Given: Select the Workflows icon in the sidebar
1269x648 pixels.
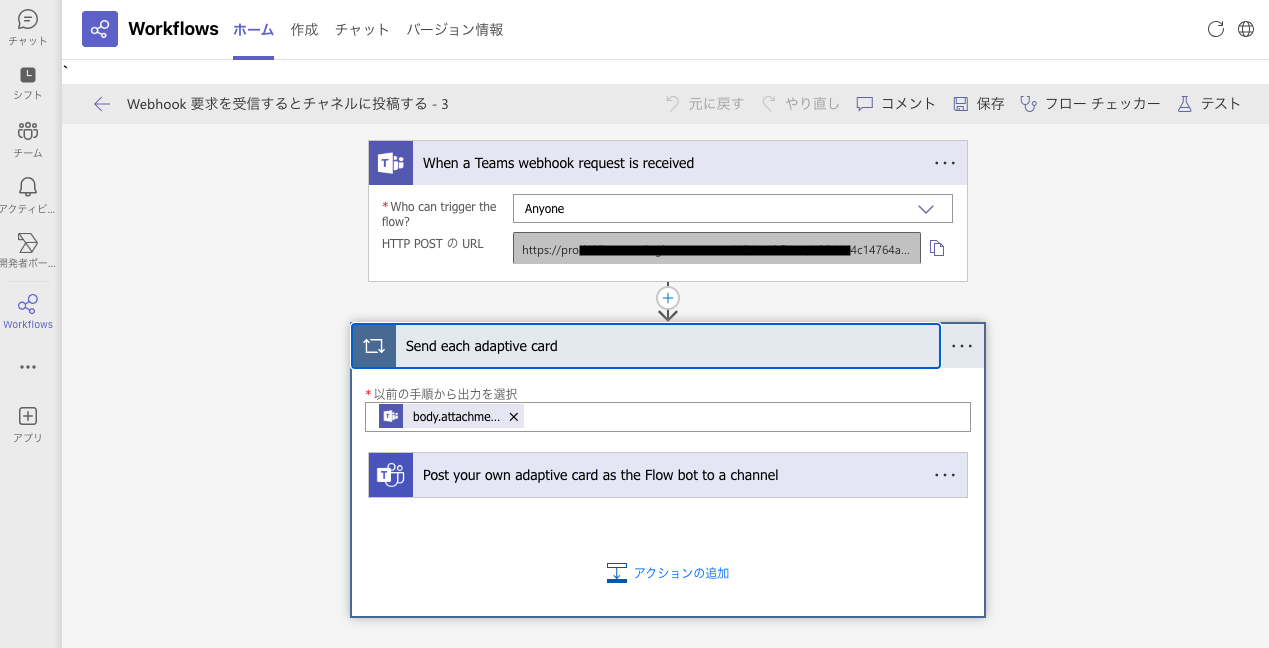Looking at the screenshot, I should point(27,305).
